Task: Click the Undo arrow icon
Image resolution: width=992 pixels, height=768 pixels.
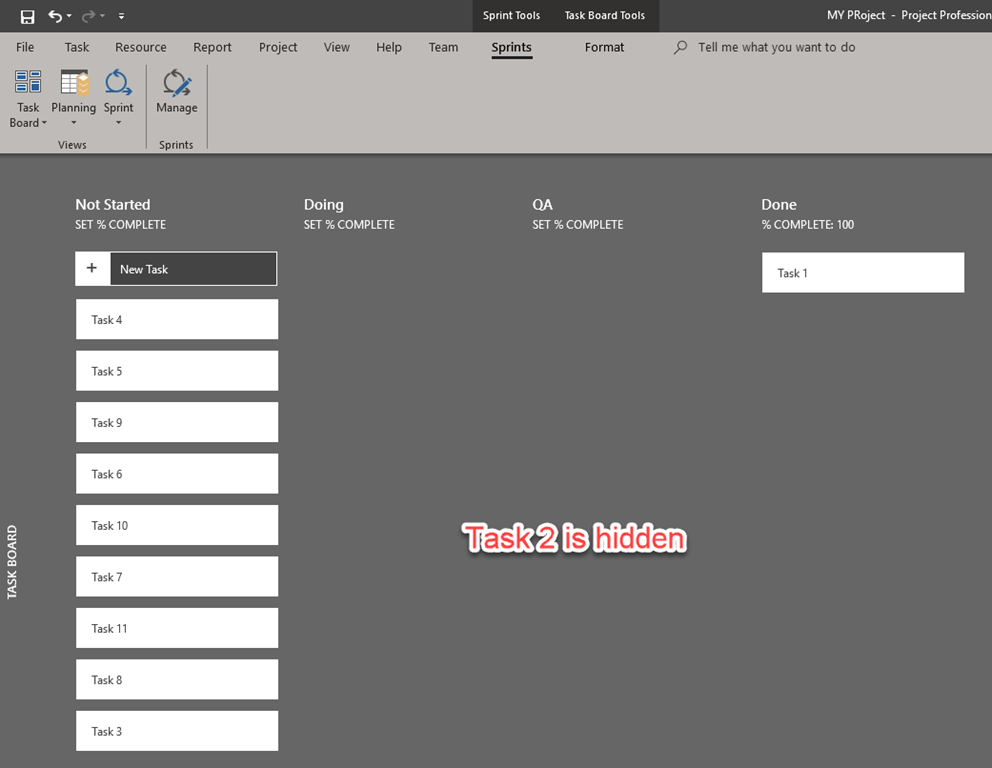Action: [x=54, y=16]
